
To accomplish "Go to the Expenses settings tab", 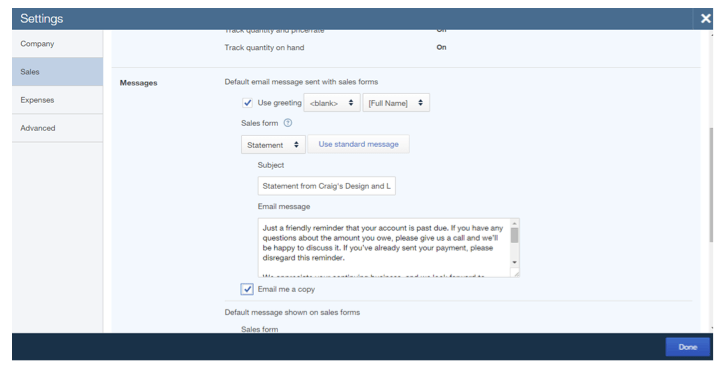I will pyautogui.click(x=57, y=100).
